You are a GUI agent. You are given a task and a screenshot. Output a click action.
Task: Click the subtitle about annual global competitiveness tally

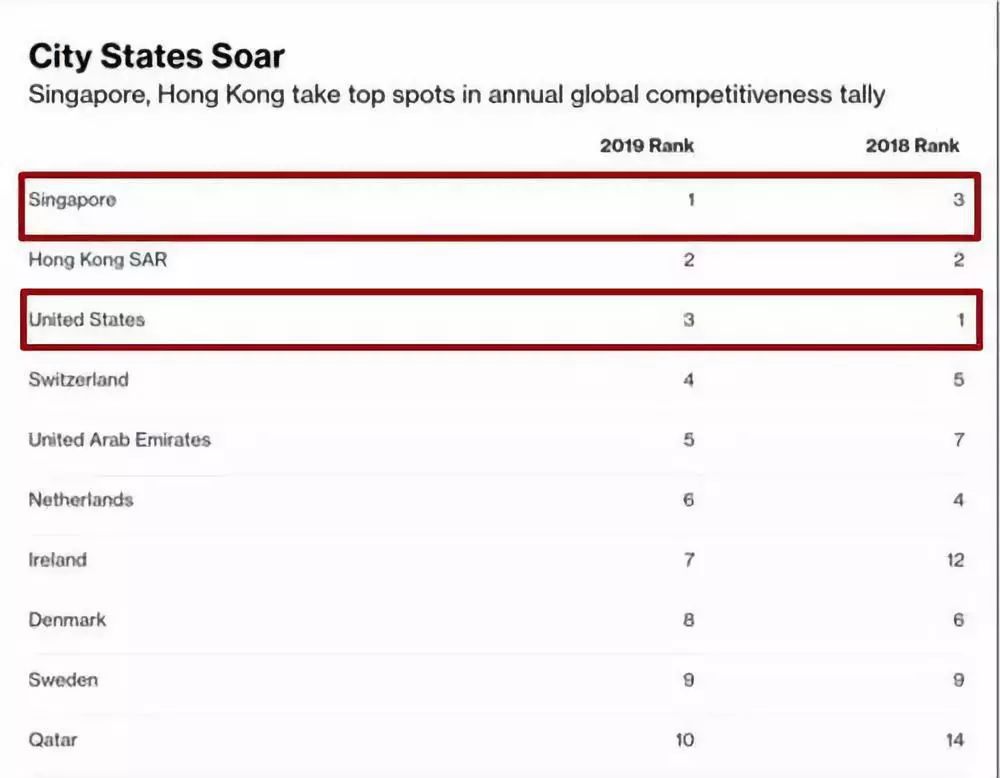pyautogui.click(x=456, y=95)
